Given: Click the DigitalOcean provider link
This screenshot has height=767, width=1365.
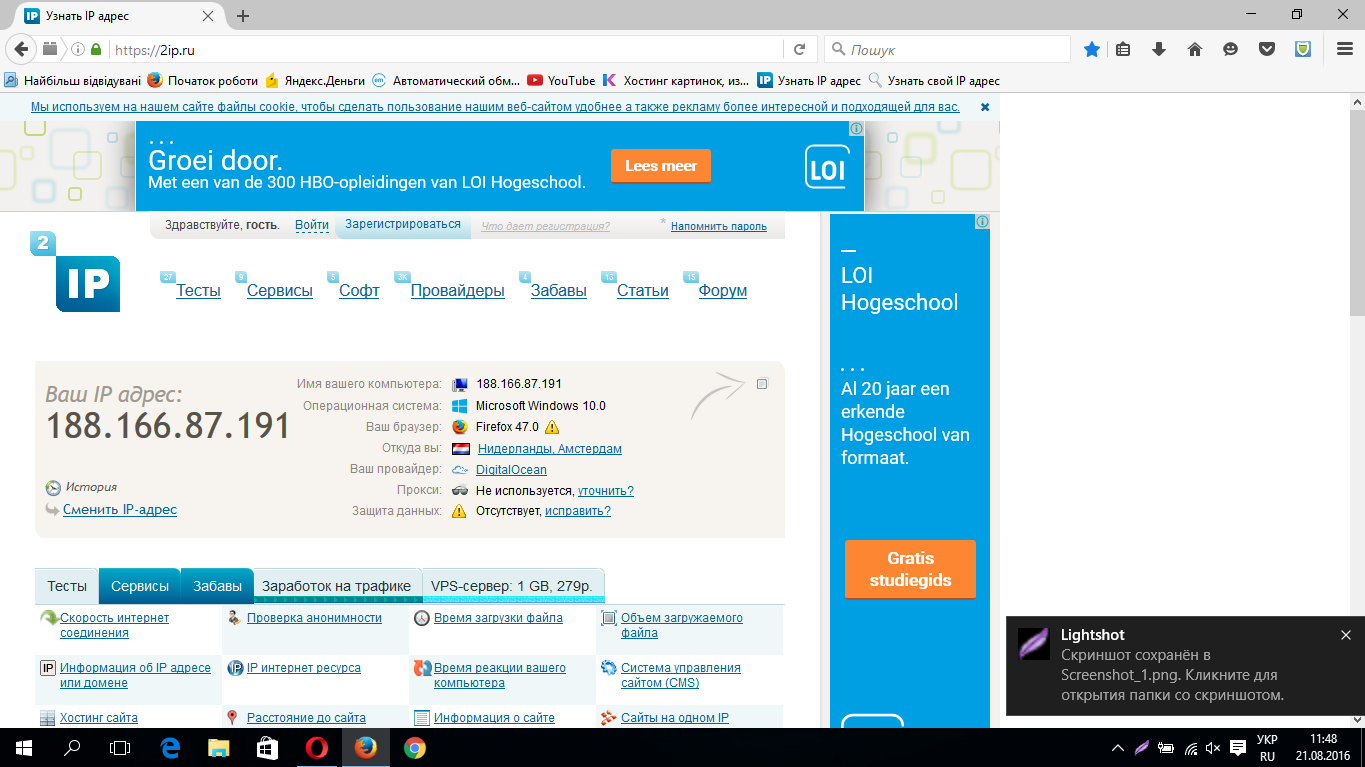Looking at the screenshot, I should 511,470.
